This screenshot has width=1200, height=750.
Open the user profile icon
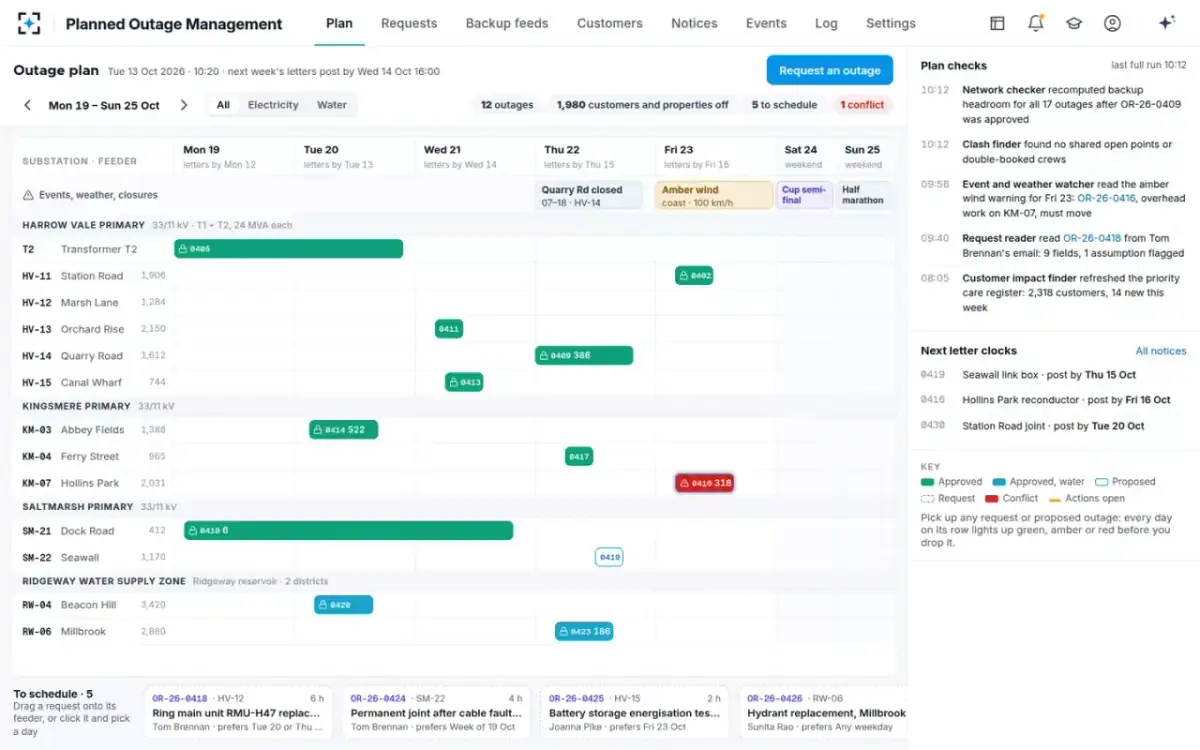tap(1112, 23)
